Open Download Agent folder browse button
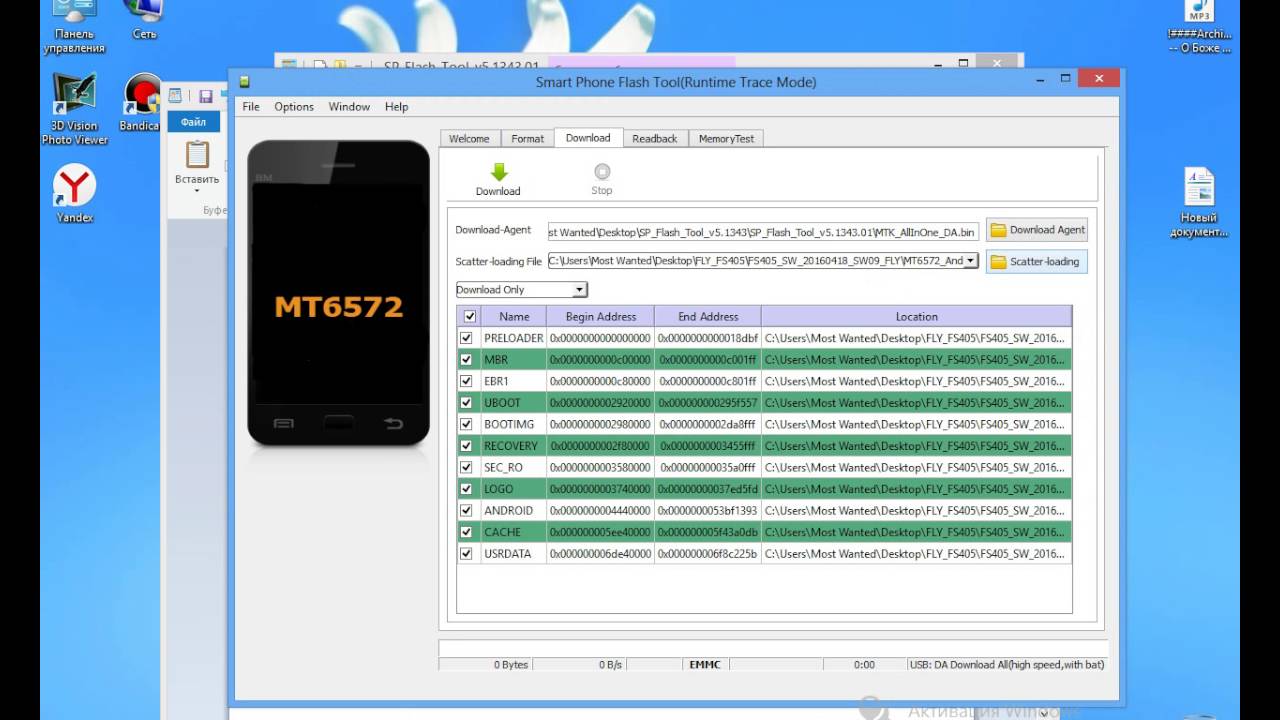Viewport: 1280px width, 720px height. [x=1037, y=230]
